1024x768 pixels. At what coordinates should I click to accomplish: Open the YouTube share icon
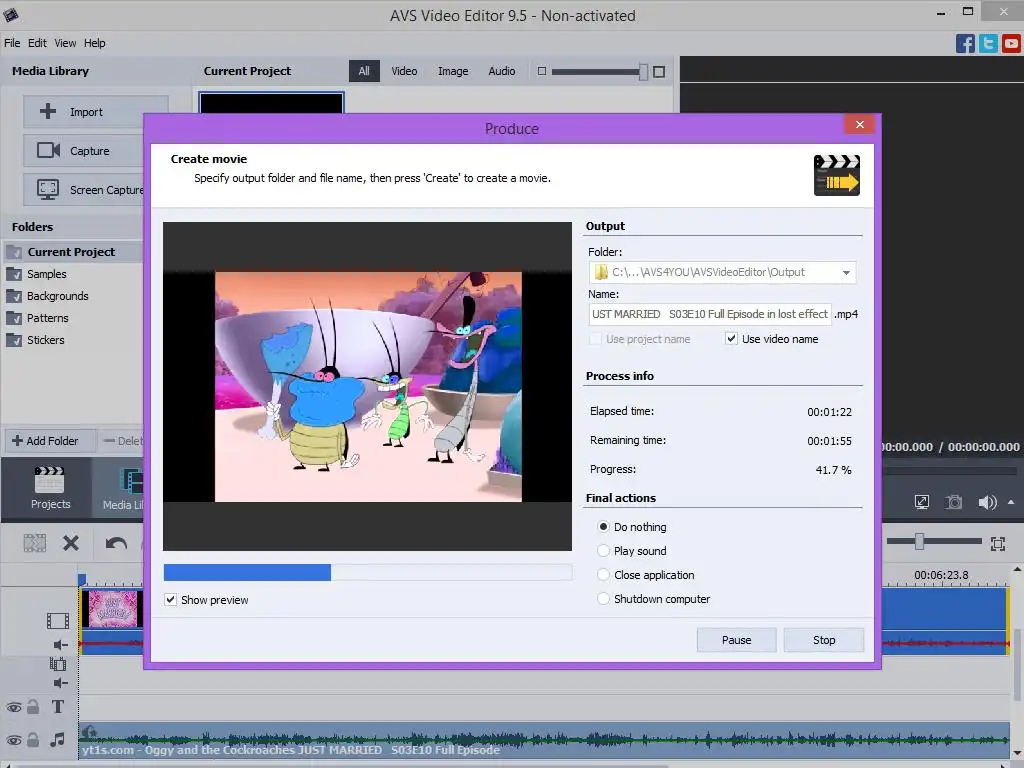(1011, 44)
